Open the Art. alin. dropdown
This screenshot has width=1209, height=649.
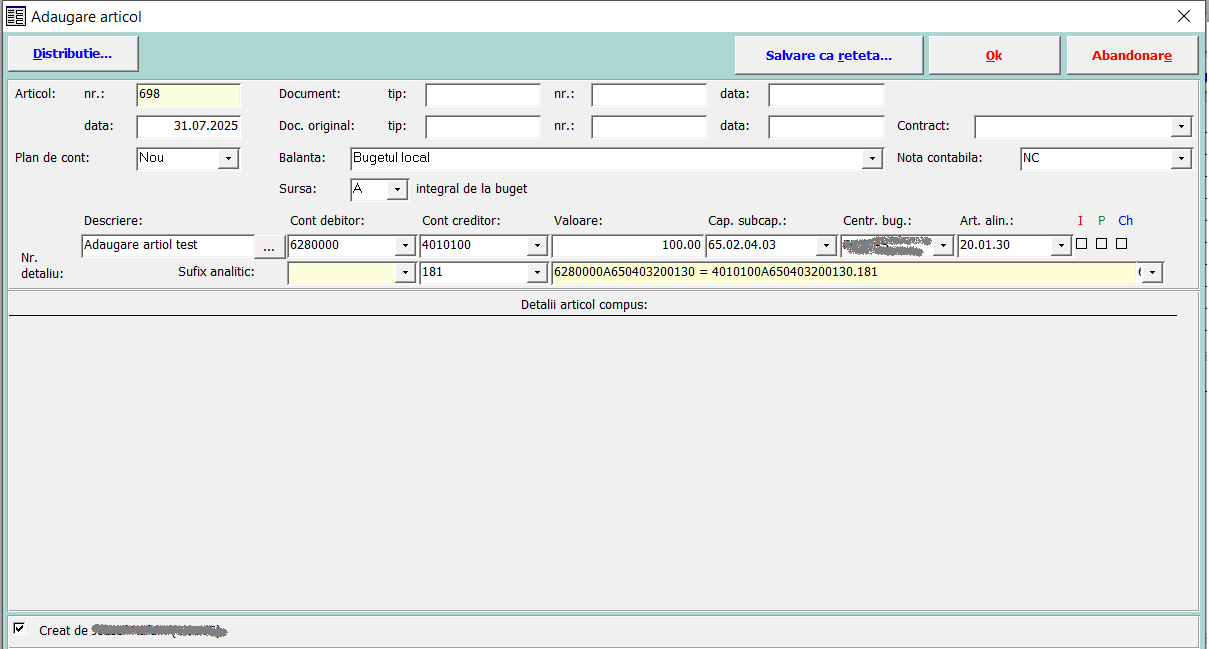pos(1061,246)
